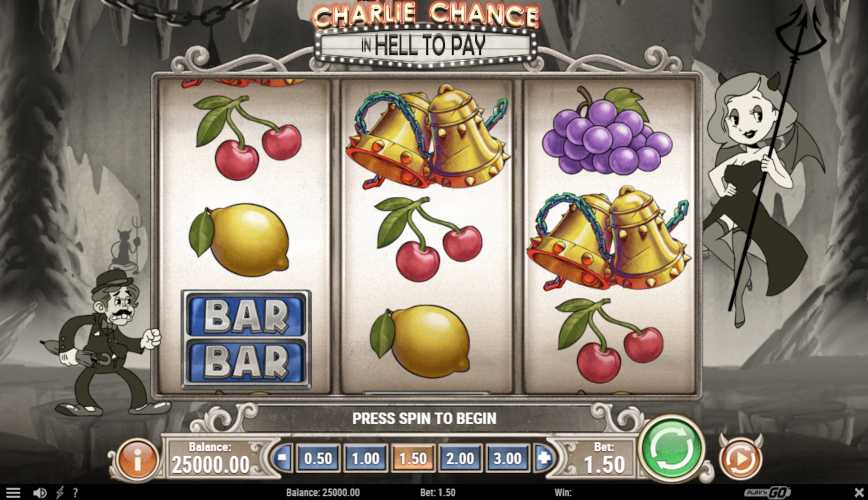The width and height of the screenshot is (868, 500).
Task: Select the 1.00 bet value
Action: (x=365, y=458)
